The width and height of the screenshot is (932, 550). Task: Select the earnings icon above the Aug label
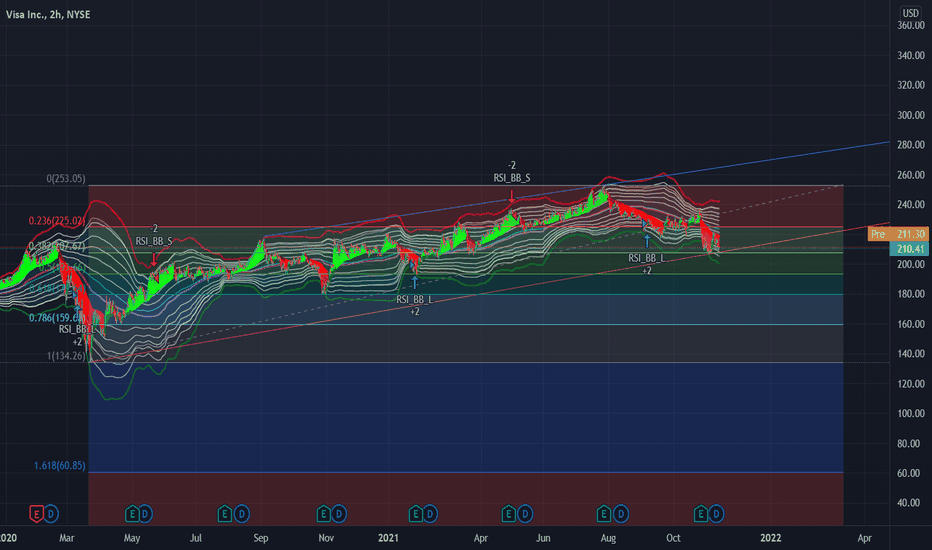pos(604,514)
